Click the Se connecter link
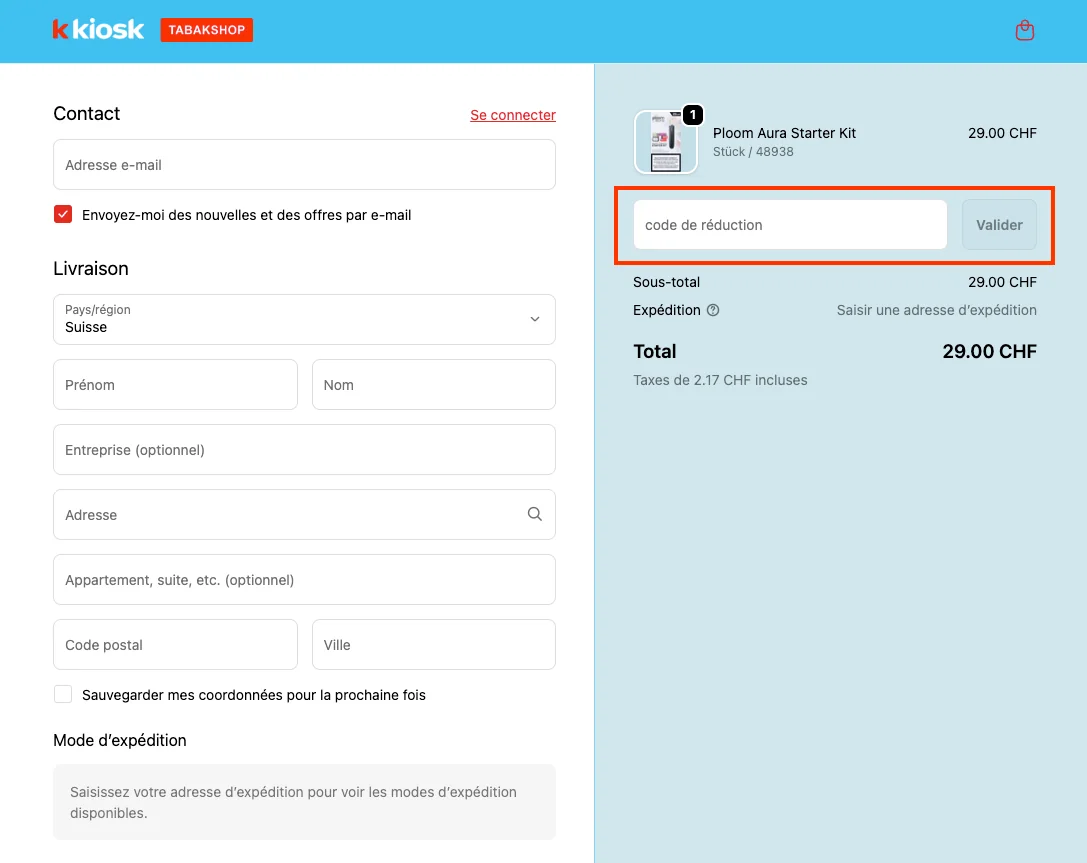The height and width of the screenshot is (863, 1087). coord(513,115)
